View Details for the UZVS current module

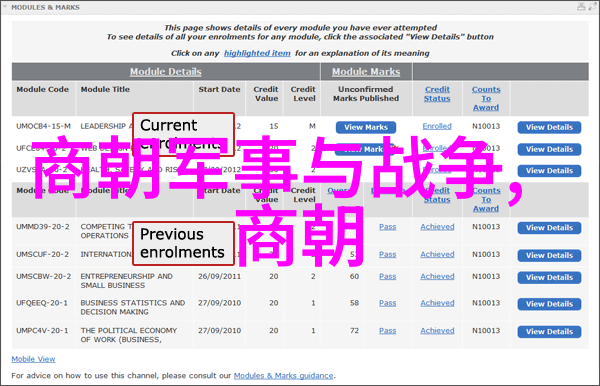(549, 171)
